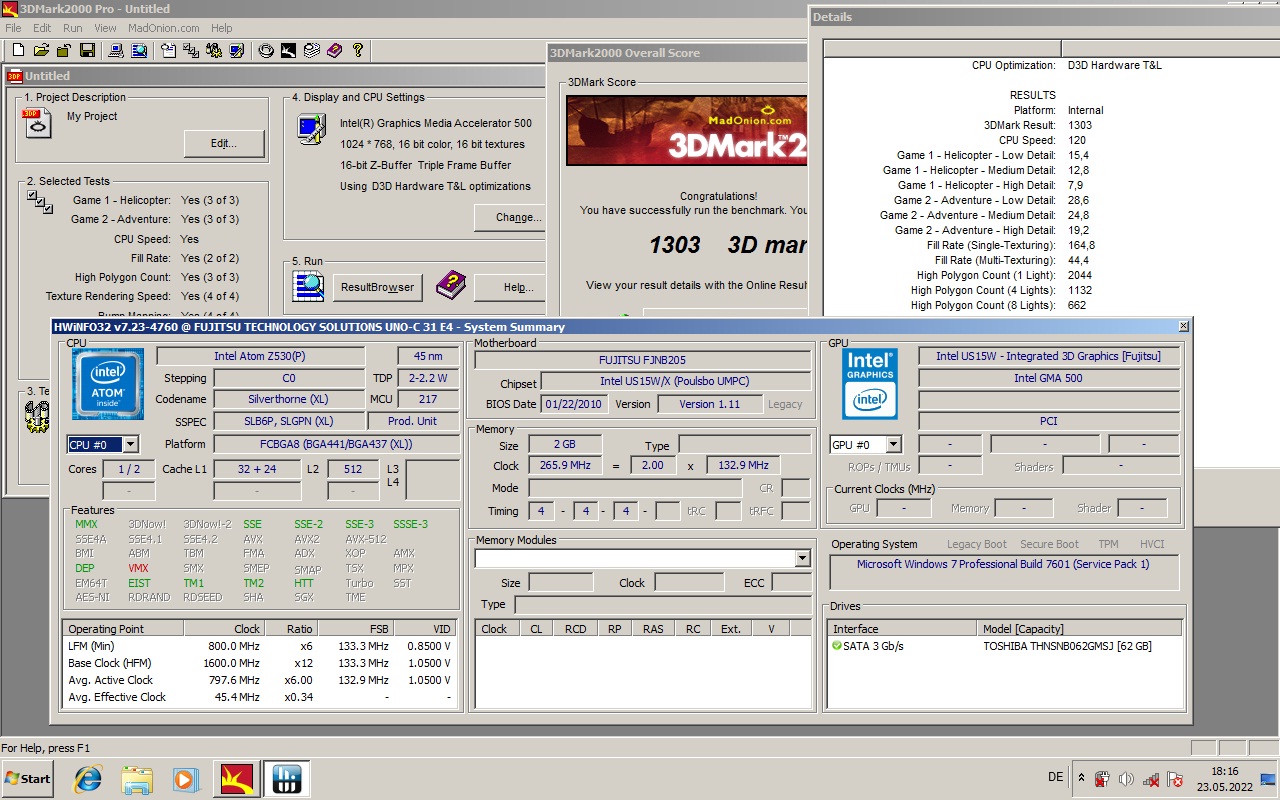Click the clock showing 18:16 in the tray

1224,771
